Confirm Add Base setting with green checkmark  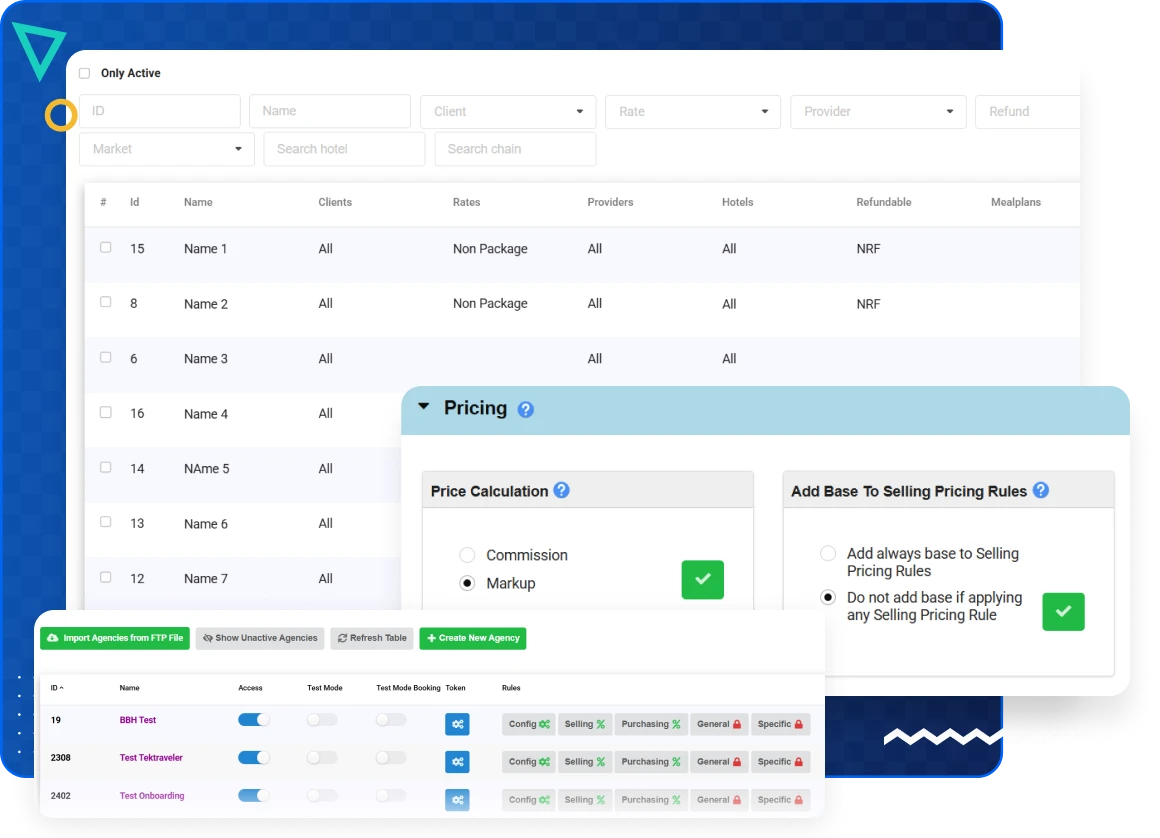tap(1063, 612)
